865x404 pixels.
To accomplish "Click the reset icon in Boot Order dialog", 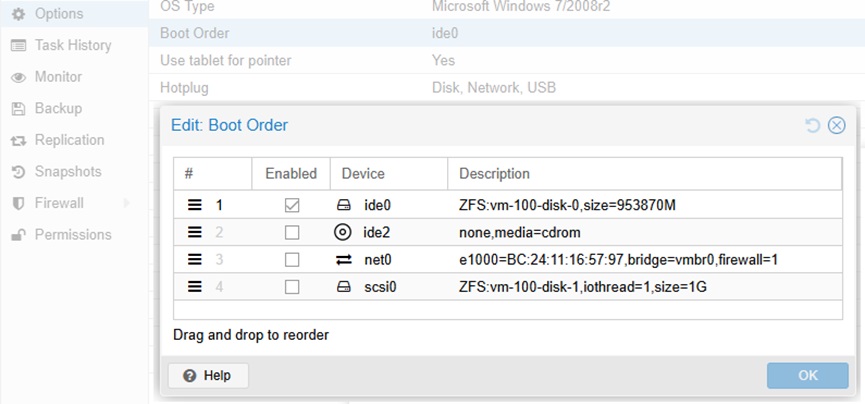I will [x=813, y=126].
